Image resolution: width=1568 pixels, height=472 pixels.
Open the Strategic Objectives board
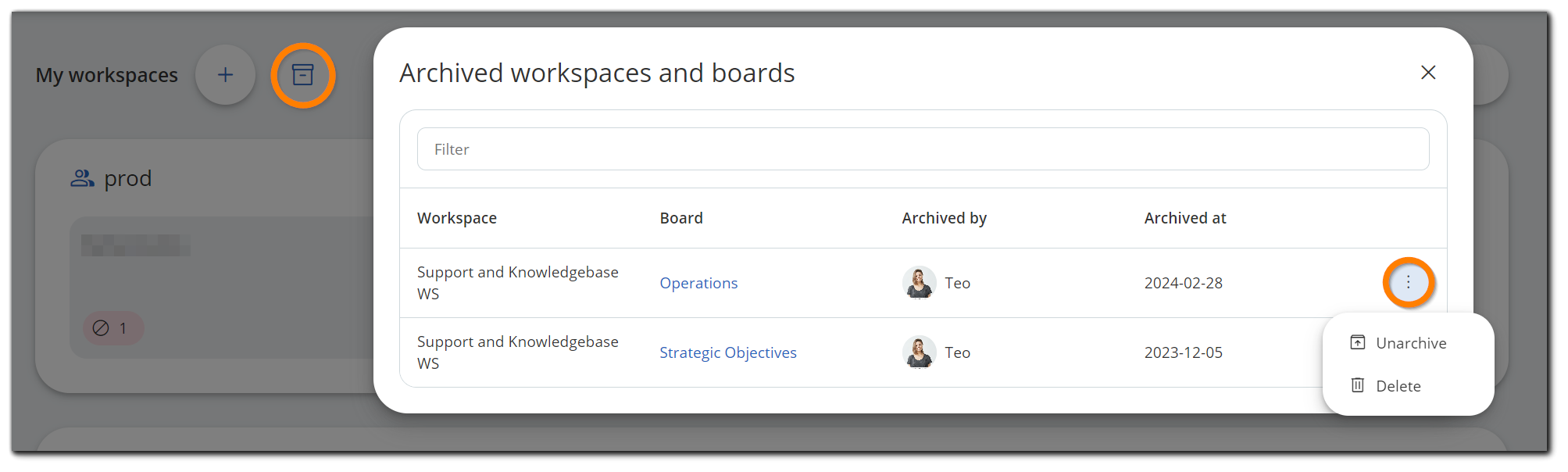(727, 352)
